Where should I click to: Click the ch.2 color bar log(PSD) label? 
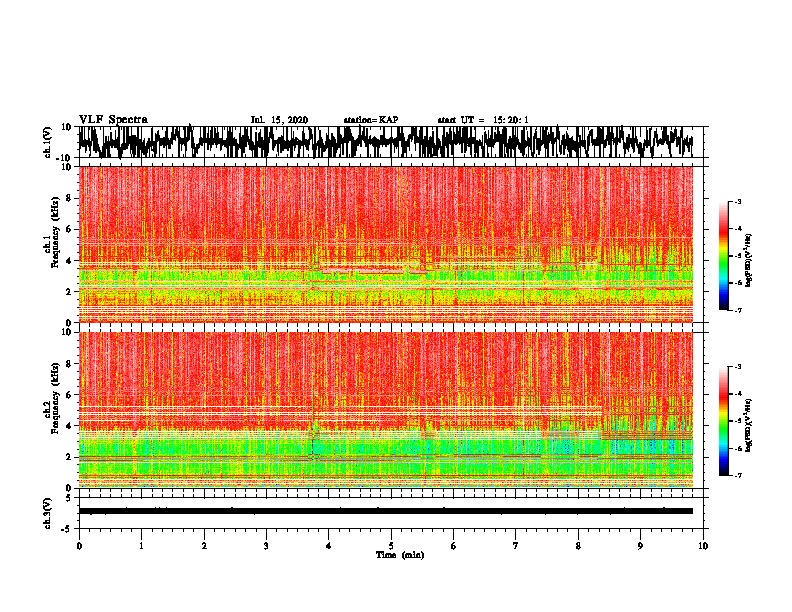point(748,425)
